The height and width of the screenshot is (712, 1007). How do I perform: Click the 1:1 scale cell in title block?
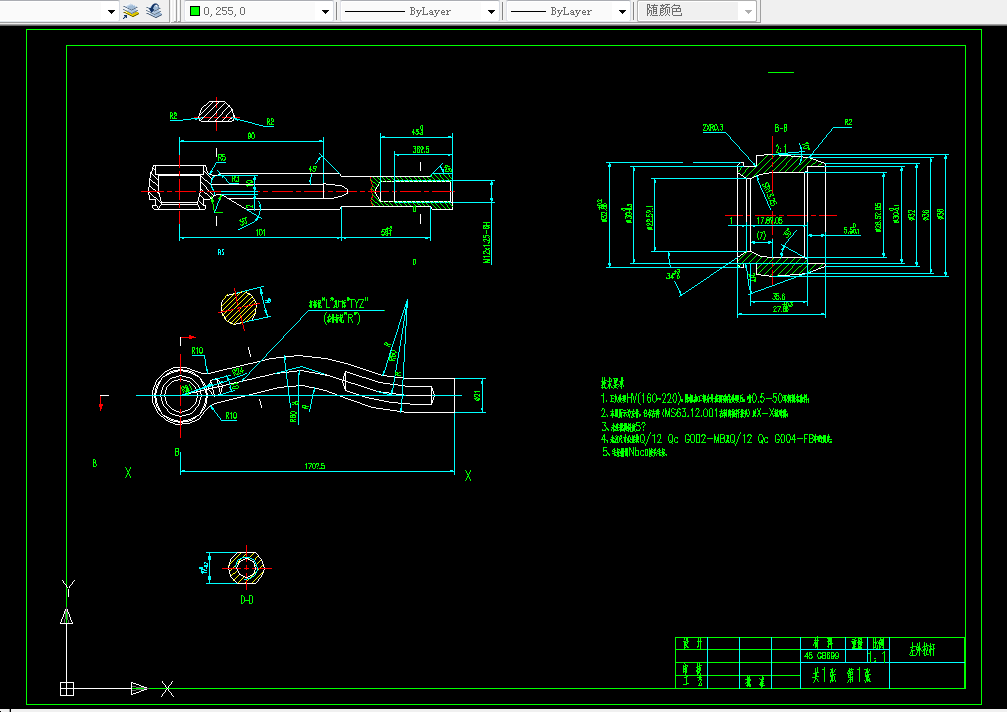click(877, 657)
